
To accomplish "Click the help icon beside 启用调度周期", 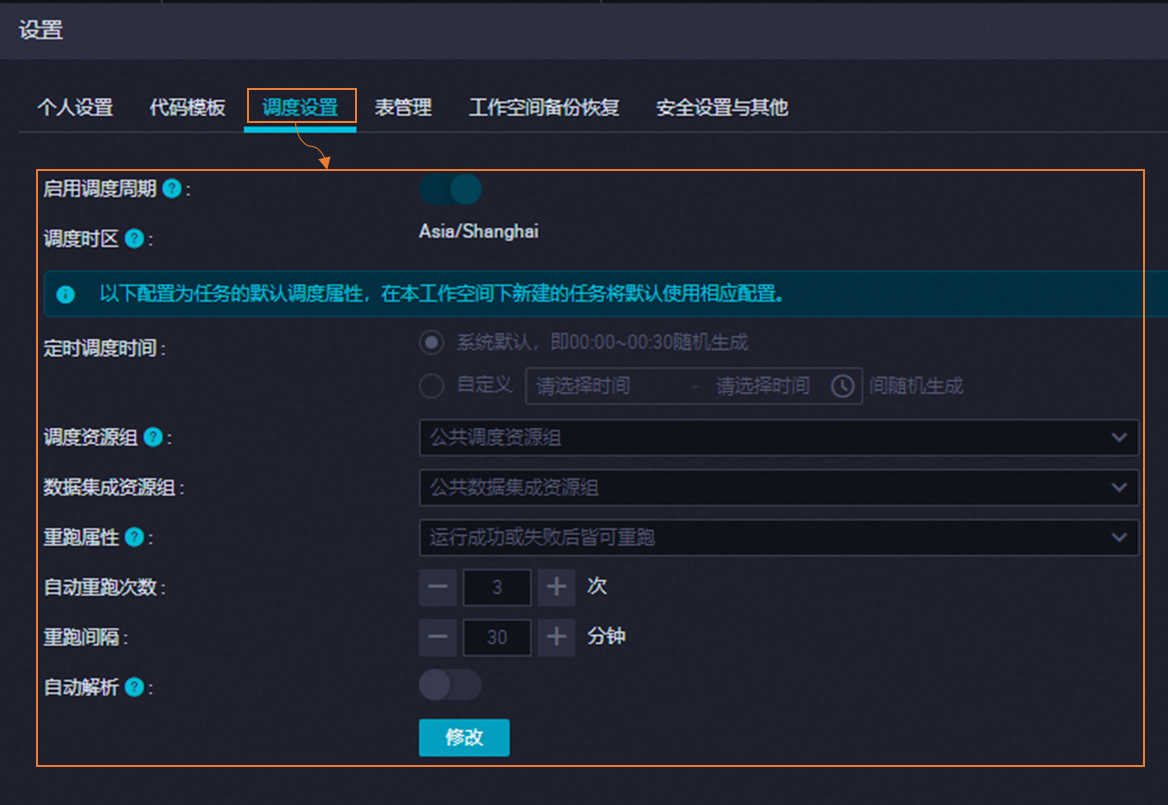I will 170,189.
